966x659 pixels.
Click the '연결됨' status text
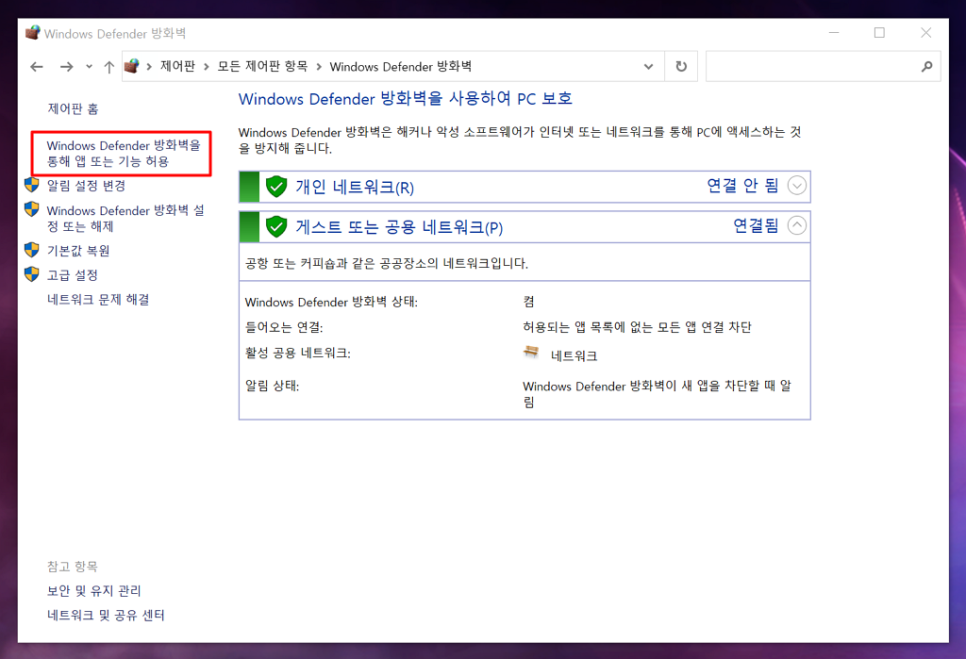click(x=756, y=225)
